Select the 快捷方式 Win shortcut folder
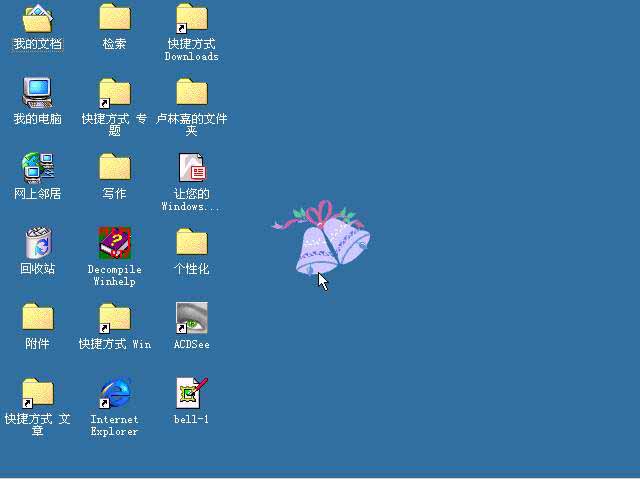 114,317
